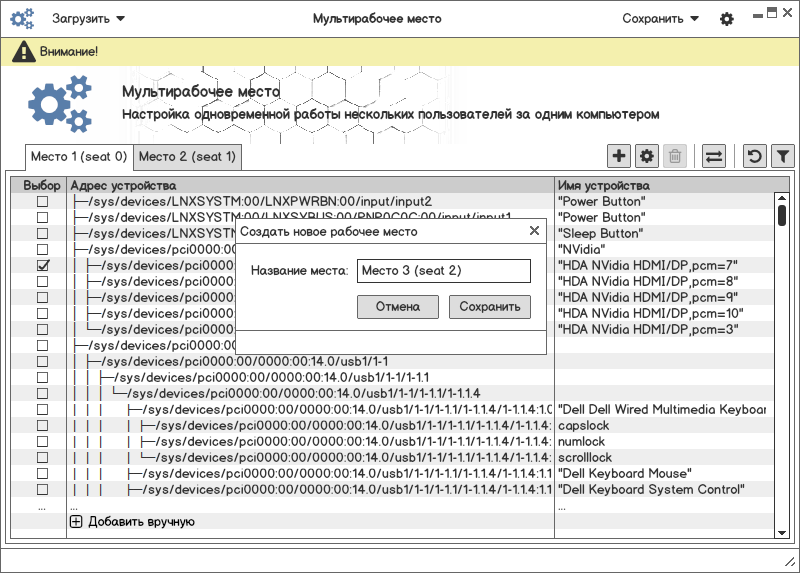
Task: Click the refresh device list icon
Action: 755,156
